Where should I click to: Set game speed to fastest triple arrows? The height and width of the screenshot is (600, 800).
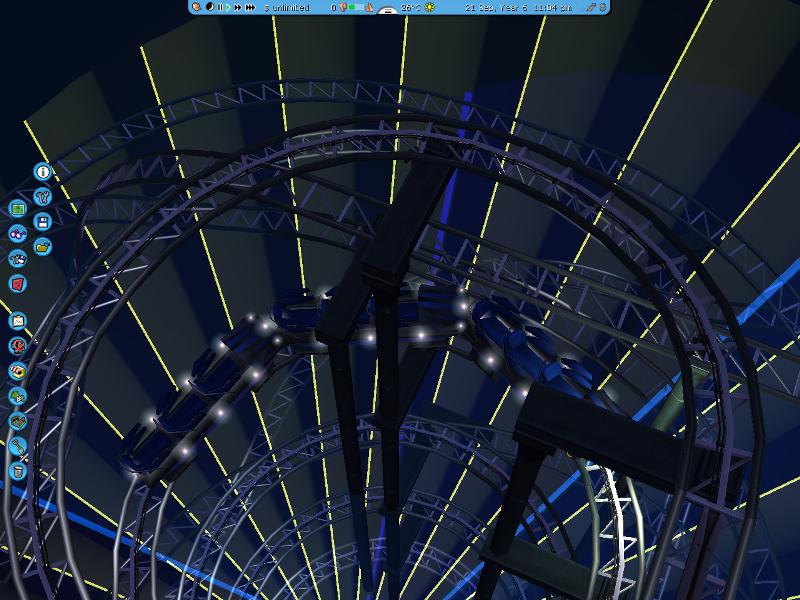[250, 8]
